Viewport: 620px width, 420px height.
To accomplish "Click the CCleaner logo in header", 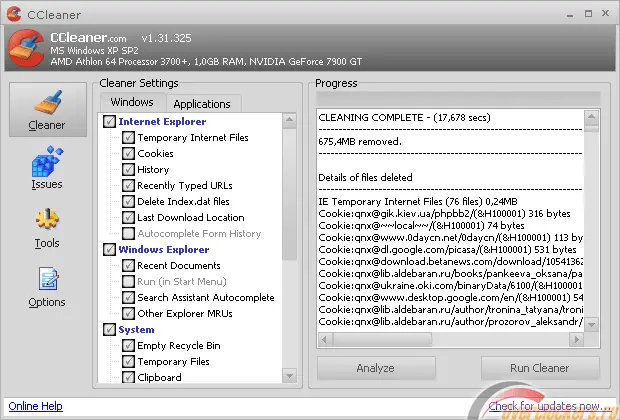I will click(26, 48).
